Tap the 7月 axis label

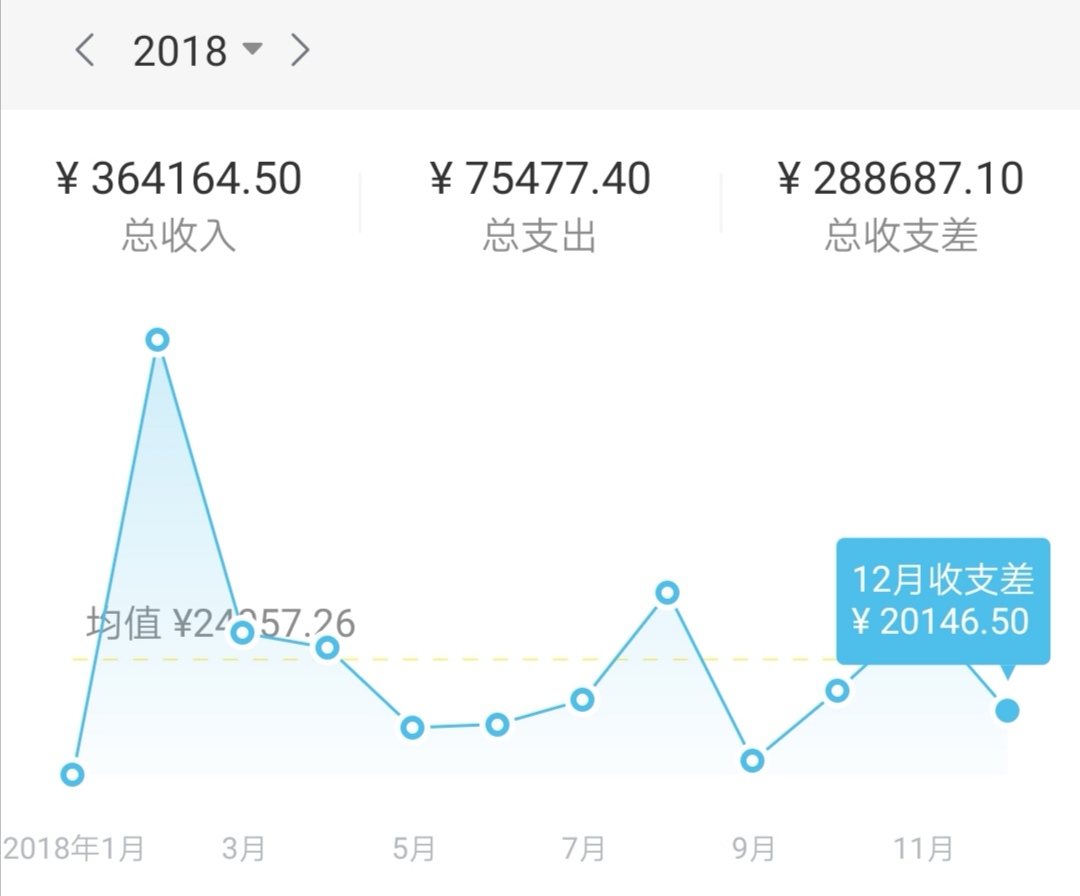[x=583, y=848]
